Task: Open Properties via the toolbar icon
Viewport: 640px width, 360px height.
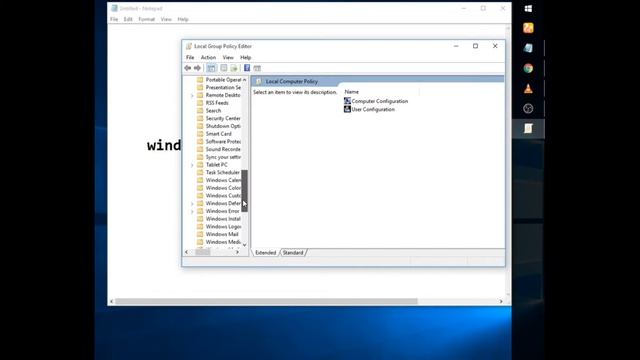Action: [224, 68]
